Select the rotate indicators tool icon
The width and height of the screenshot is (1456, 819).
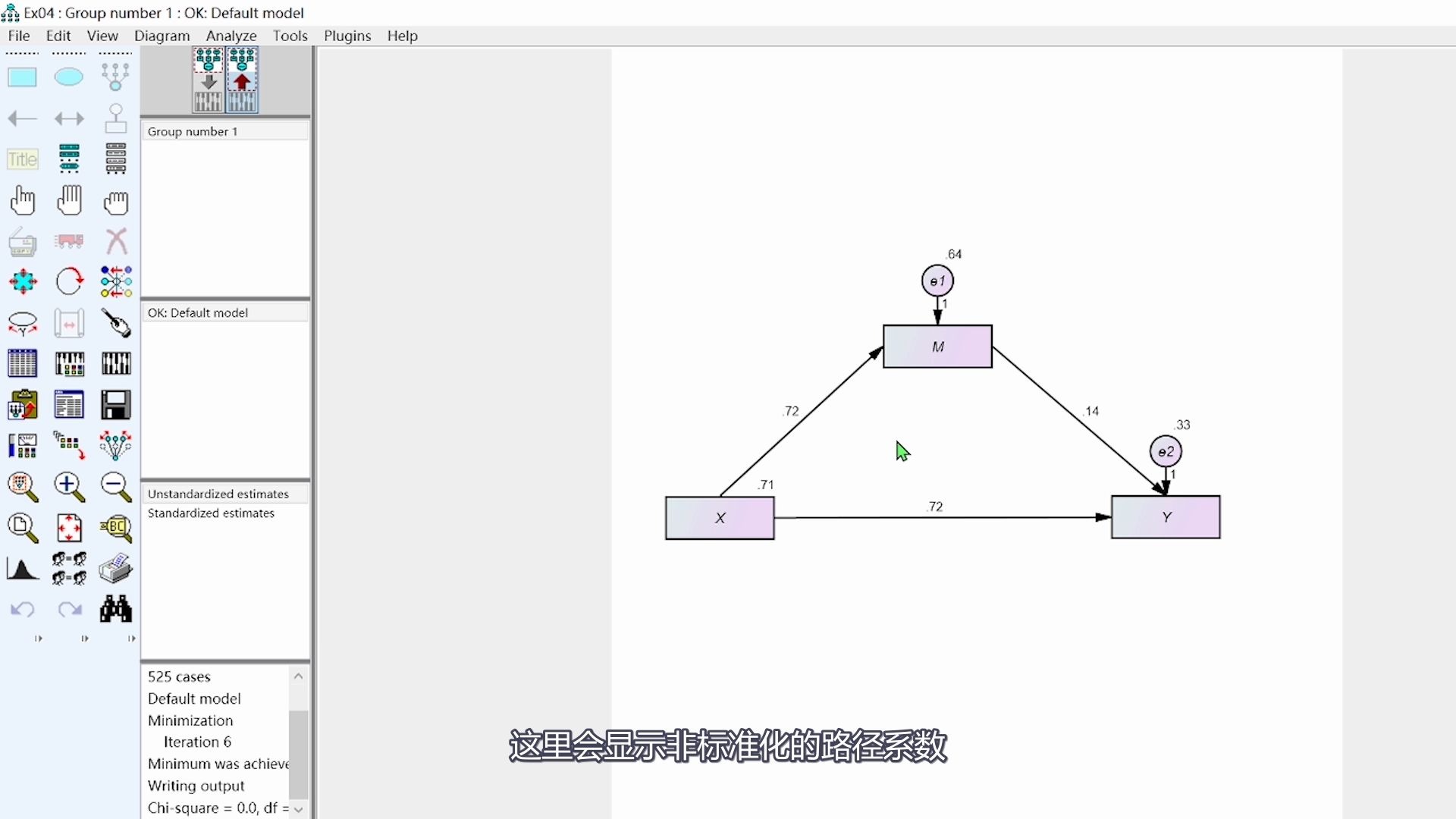(69, 281)
